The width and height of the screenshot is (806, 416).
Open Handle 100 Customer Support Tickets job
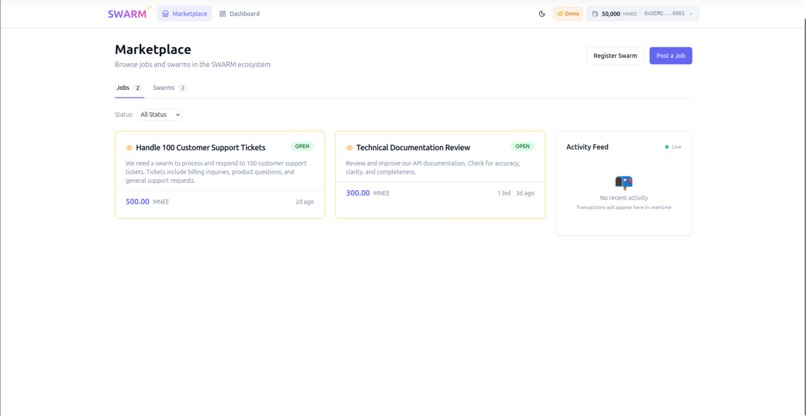pyautogui.click(x=200, y=148)
